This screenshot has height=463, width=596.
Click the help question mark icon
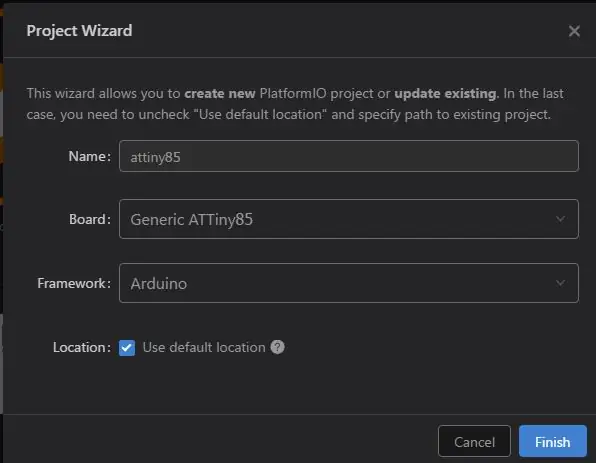(x=277, y=347)
